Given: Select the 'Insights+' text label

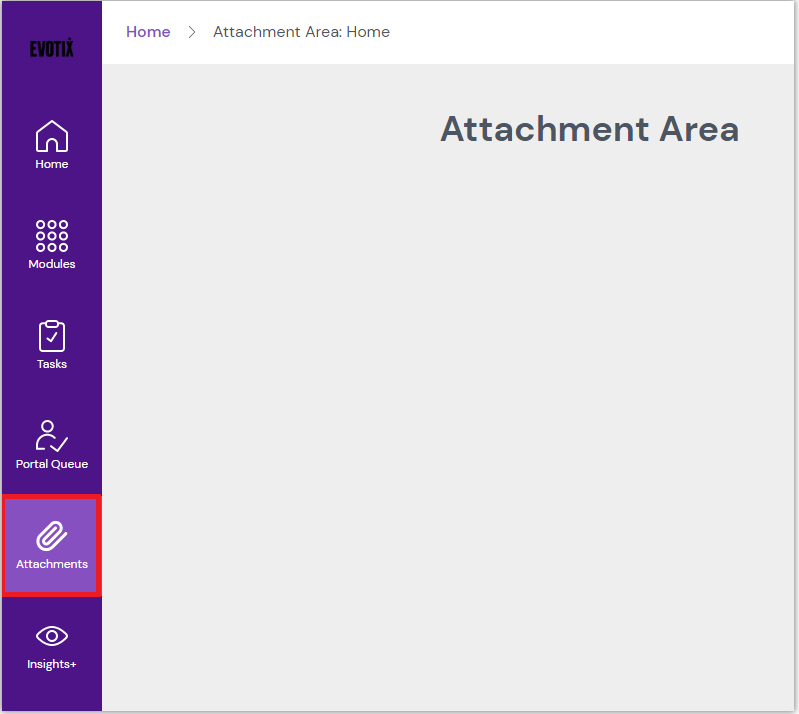Looking at the screenshot, I should pos(52,664).
